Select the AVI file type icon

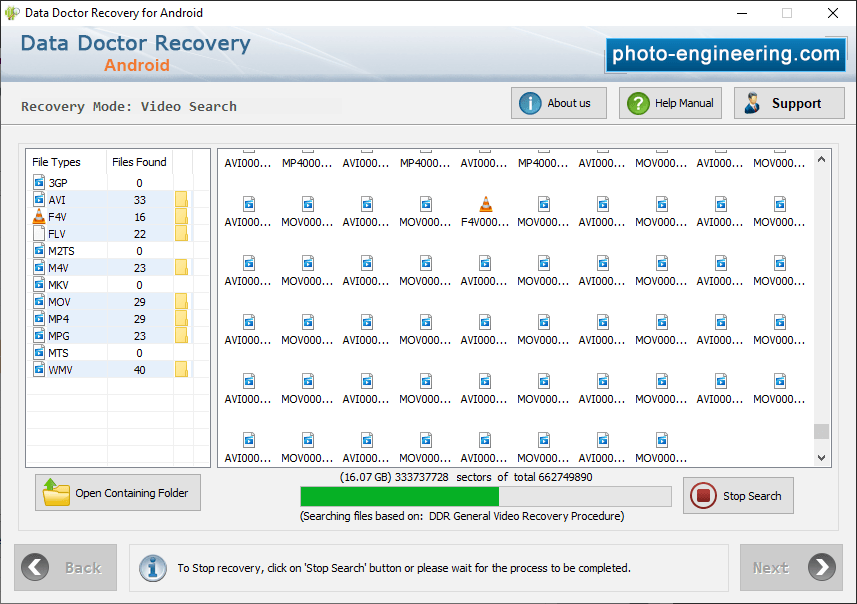click(39, 199)
